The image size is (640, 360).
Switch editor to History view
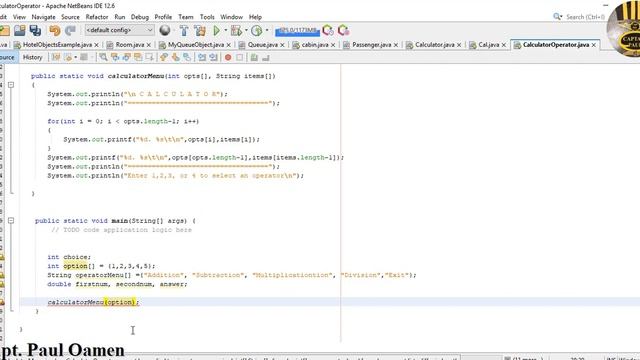click(33, 58)
